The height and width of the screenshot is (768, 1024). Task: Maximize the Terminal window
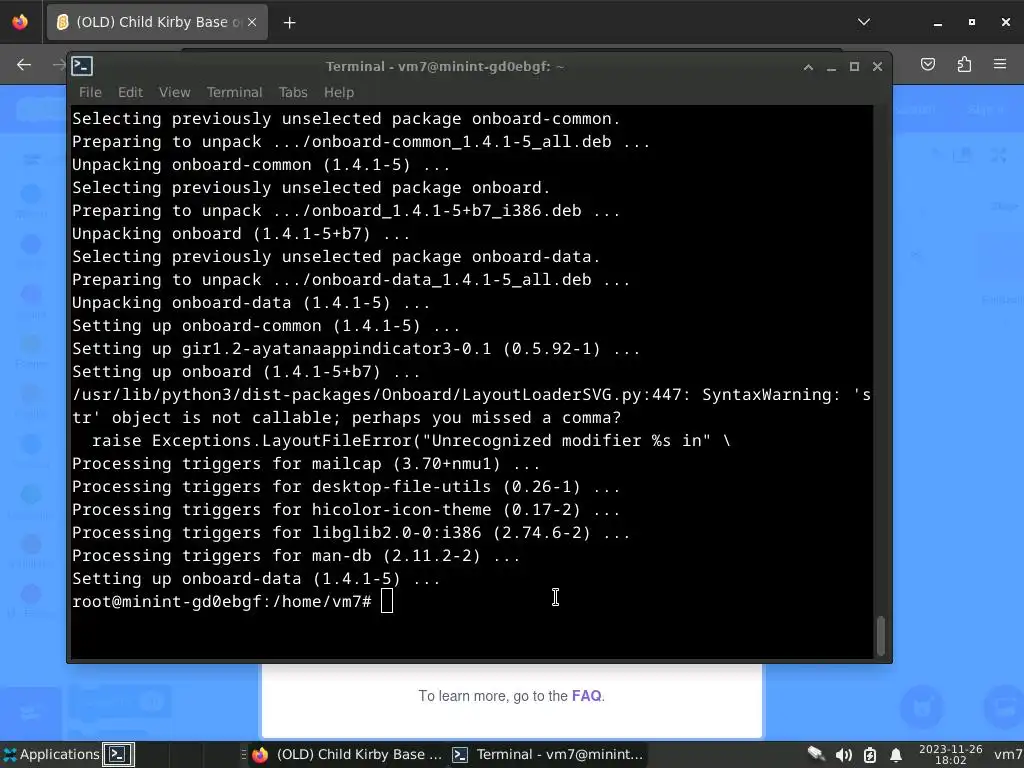pyautogui.click(x=854, y=67)
